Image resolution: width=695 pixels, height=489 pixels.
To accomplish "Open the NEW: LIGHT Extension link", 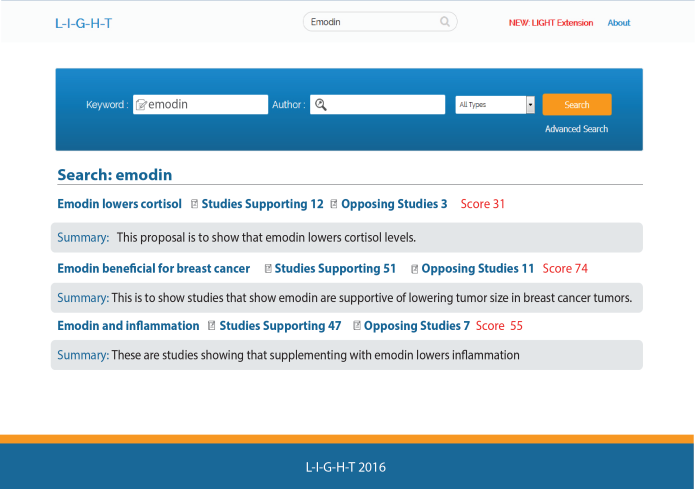I will click(551, 23).
